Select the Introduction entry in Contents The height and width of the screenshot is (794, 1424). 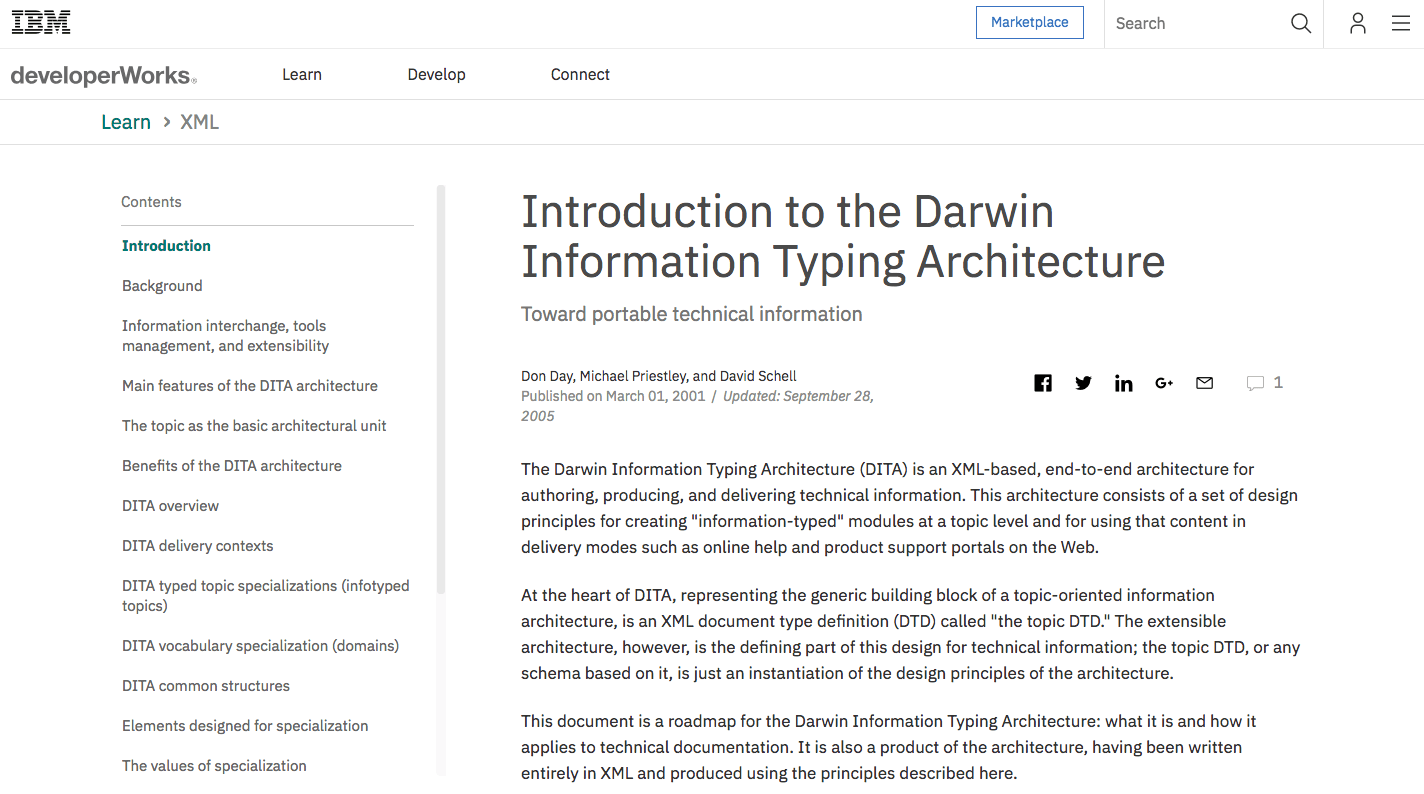[x=166, y=245]
